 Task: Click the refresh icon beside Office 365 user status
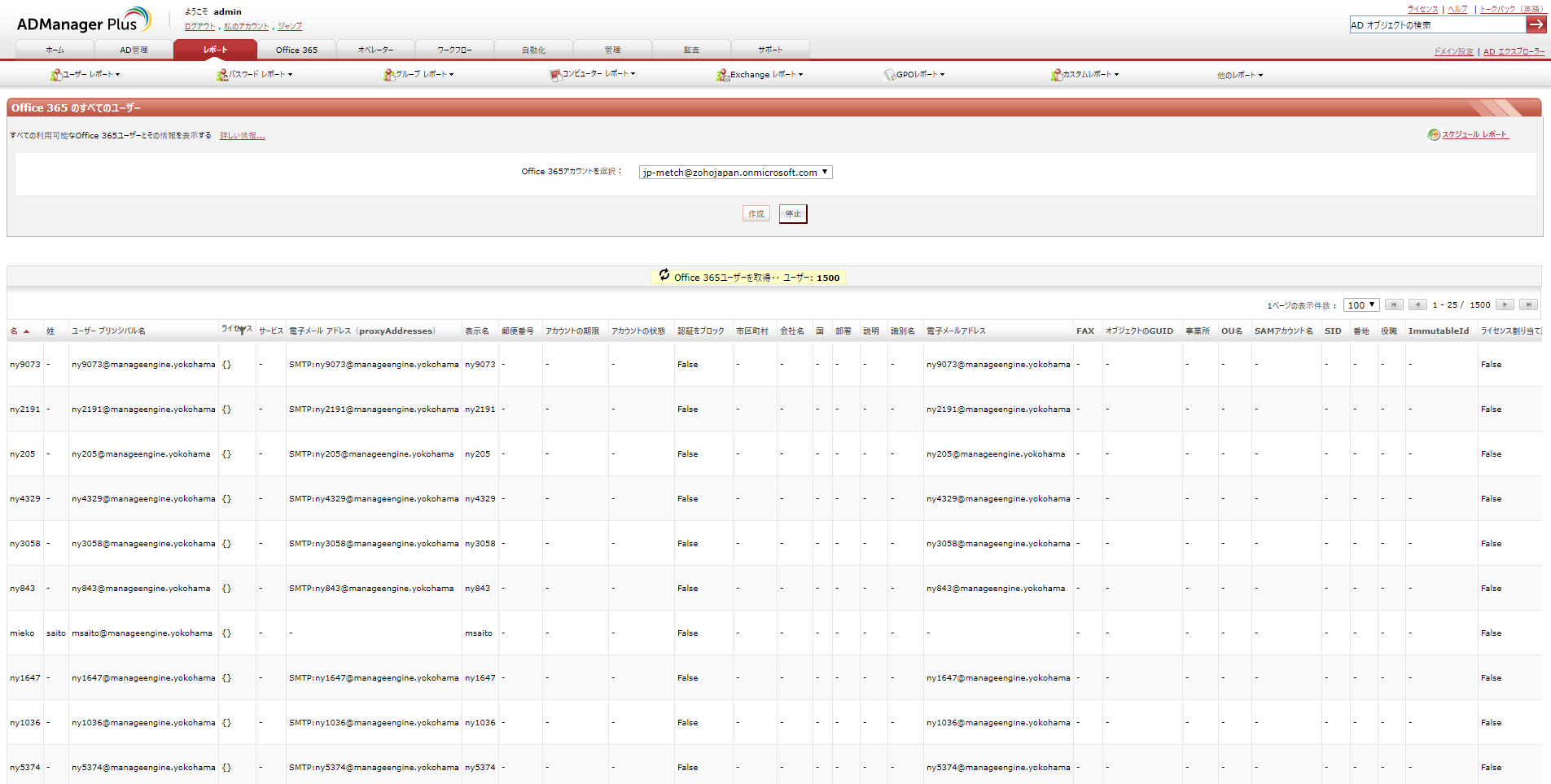click(x=664, y=275)
